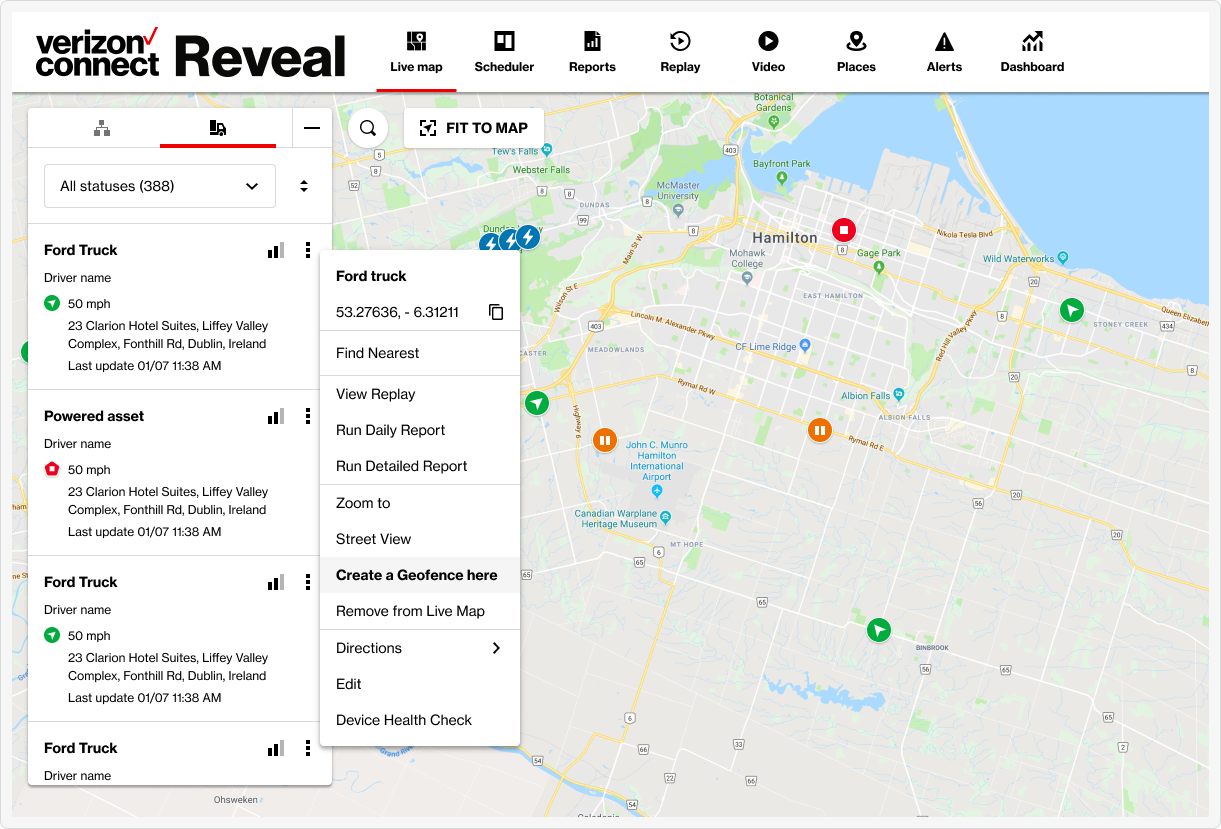Open the Scheduler from the top navigation
This screenshot has width=1221, height=829.
pyautogui.click(x=504, y=50)
